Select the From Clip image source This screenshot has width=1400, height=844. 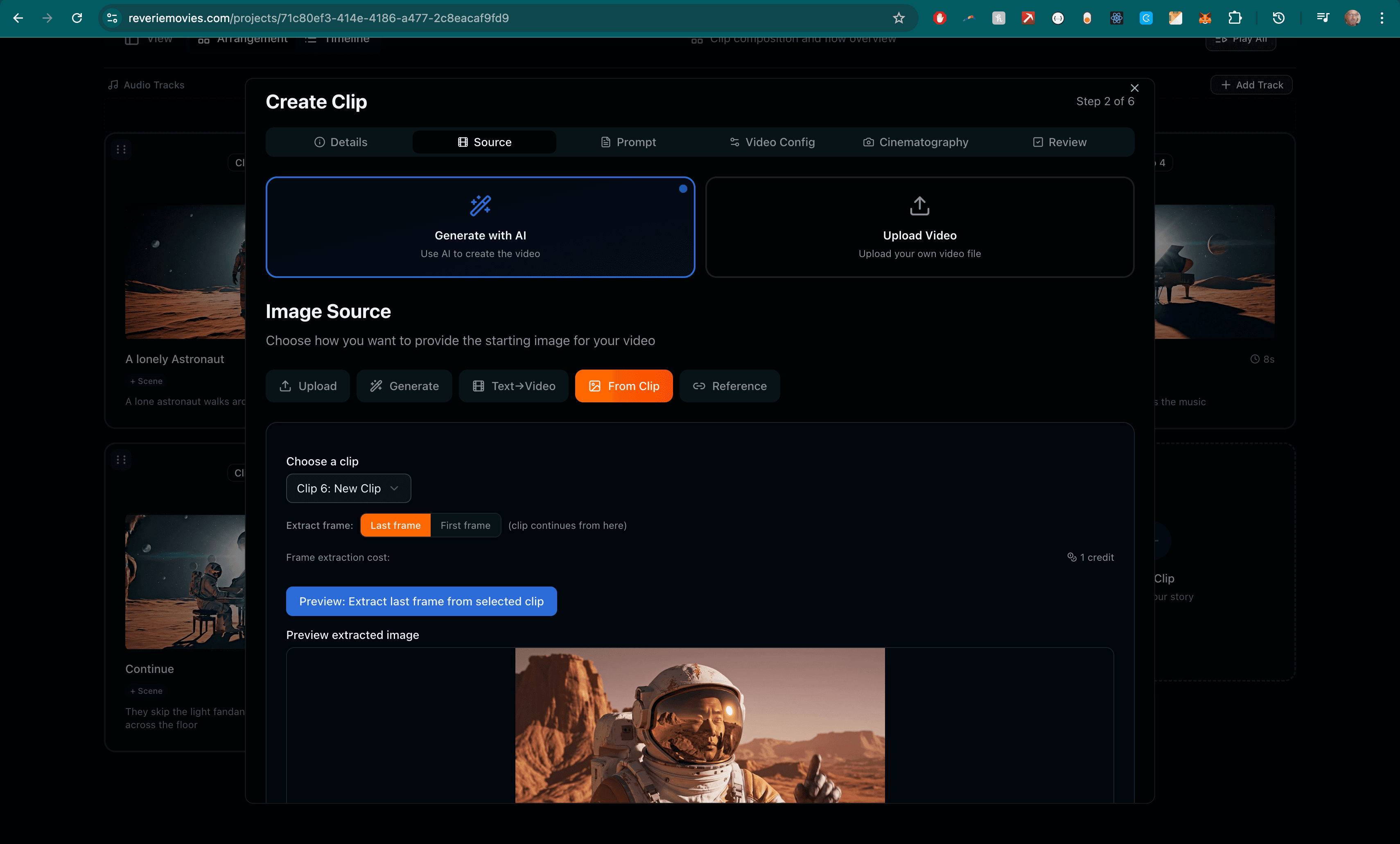click(623, 386)
